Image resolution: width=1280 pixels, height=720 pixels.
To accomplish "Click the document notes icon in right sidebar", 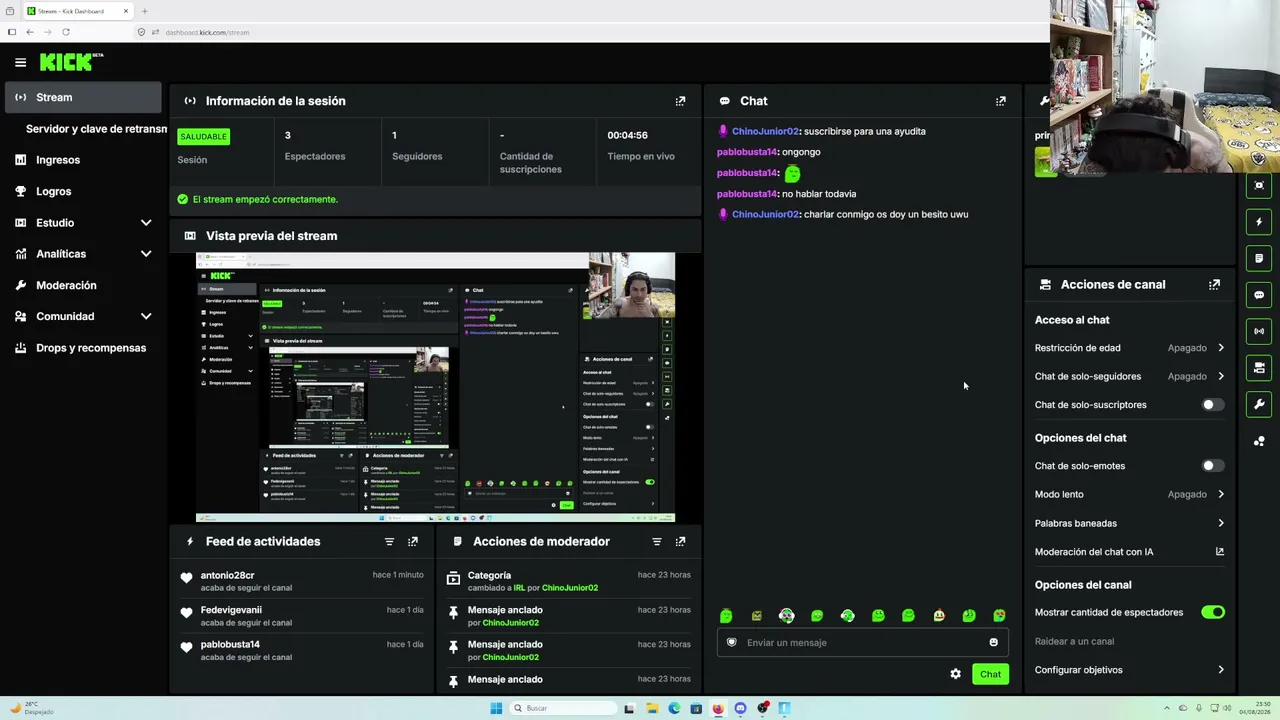I will [1259, 258].
